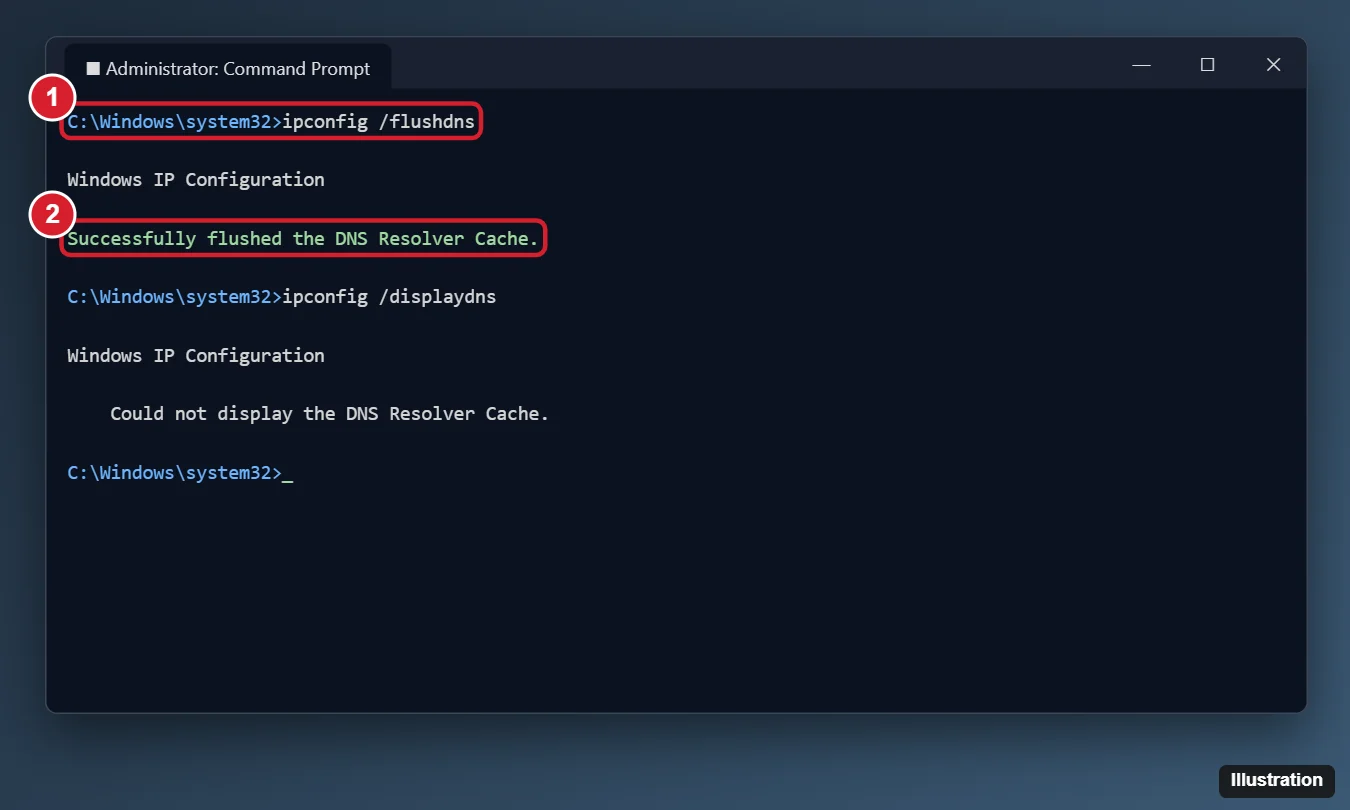The image size is (1350, 810).
Task: Click the "ipconfig /displaydns" command text
Action: [x=389, y=297]
